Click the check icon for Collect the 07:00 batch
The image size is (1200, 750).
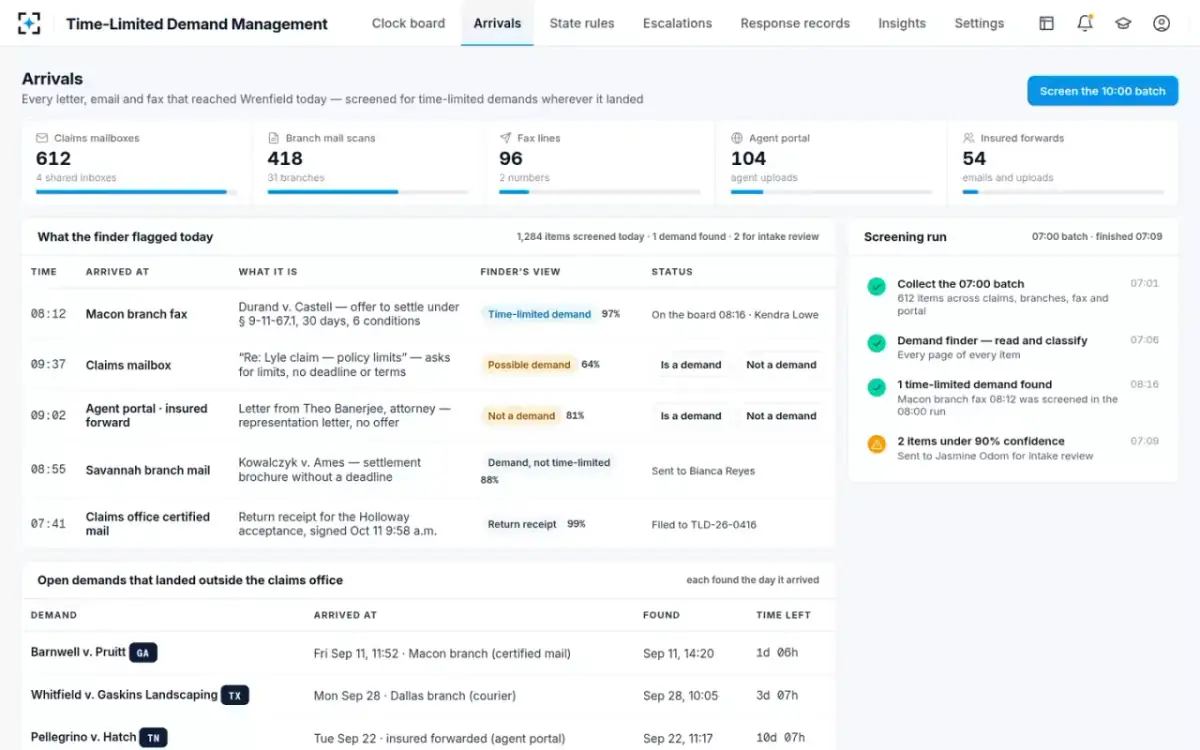tap(877, 286)
